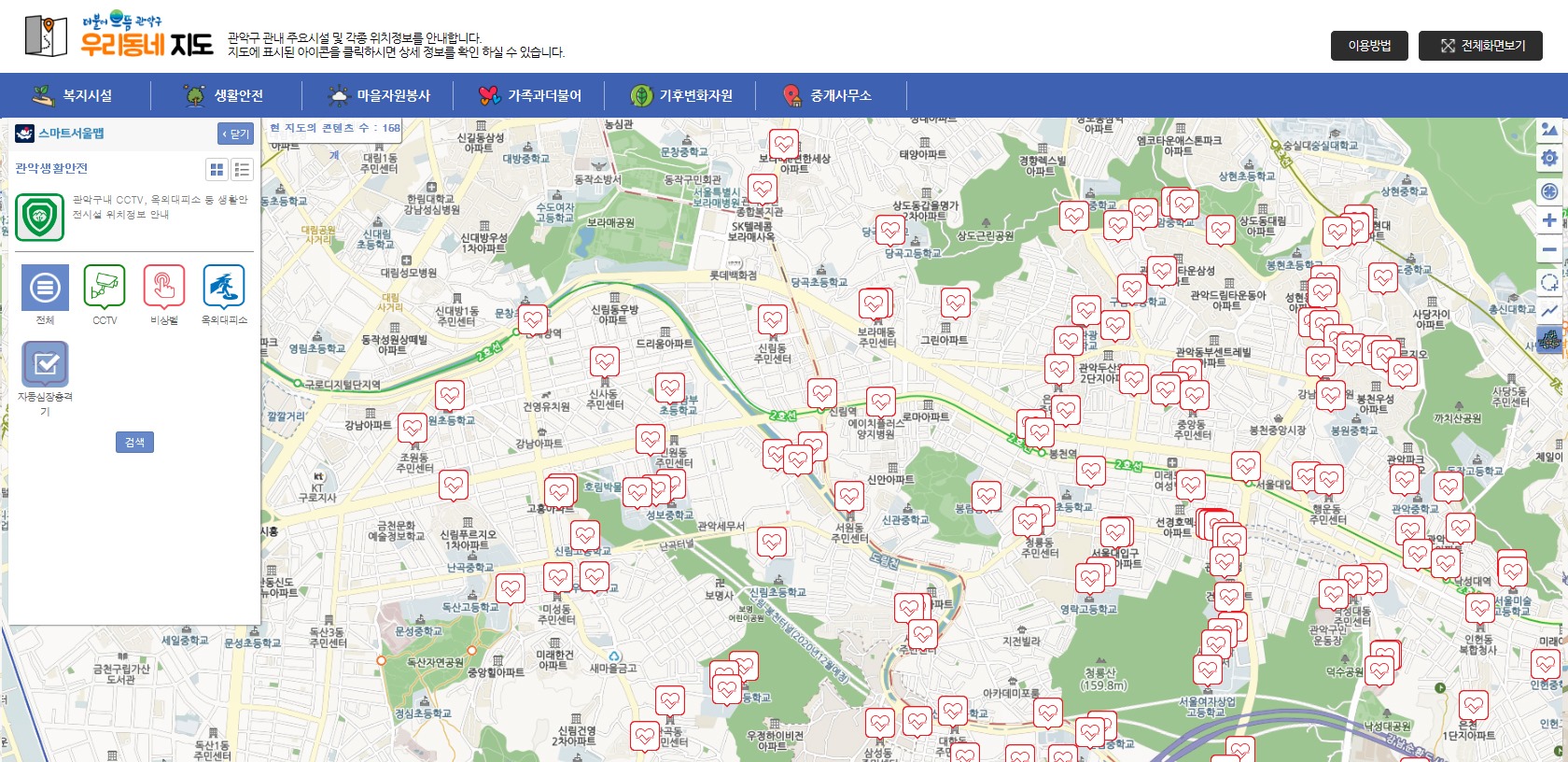Select the CCTV category icon
Viewport: 1568px width, 762px height.
(105, 287)
